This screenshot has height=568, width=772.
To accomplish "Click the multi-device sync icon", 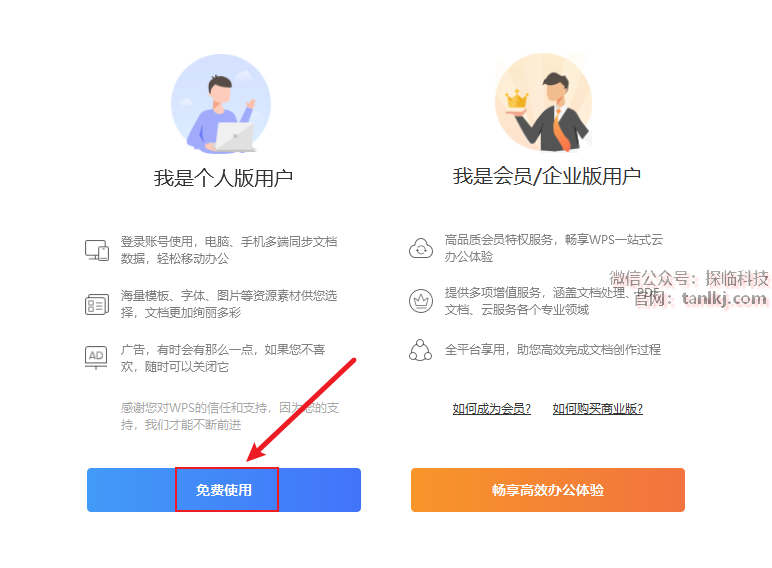I will click(96, 250).
